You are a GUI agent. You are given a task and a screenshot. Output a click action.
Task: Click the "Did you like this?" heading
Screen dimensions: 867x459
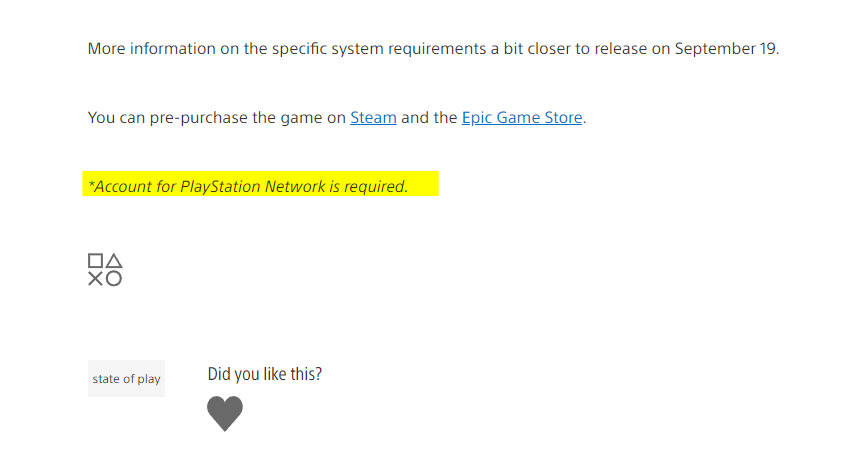tap(264, 374)
